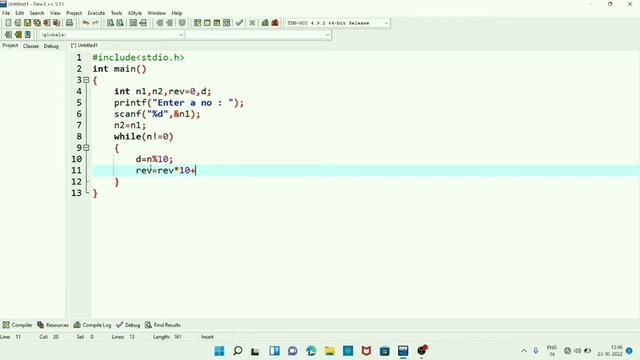This screenshot has width=640, height=360.
Task: Click the Rebuild All toolbar icon
Action: 227,23
